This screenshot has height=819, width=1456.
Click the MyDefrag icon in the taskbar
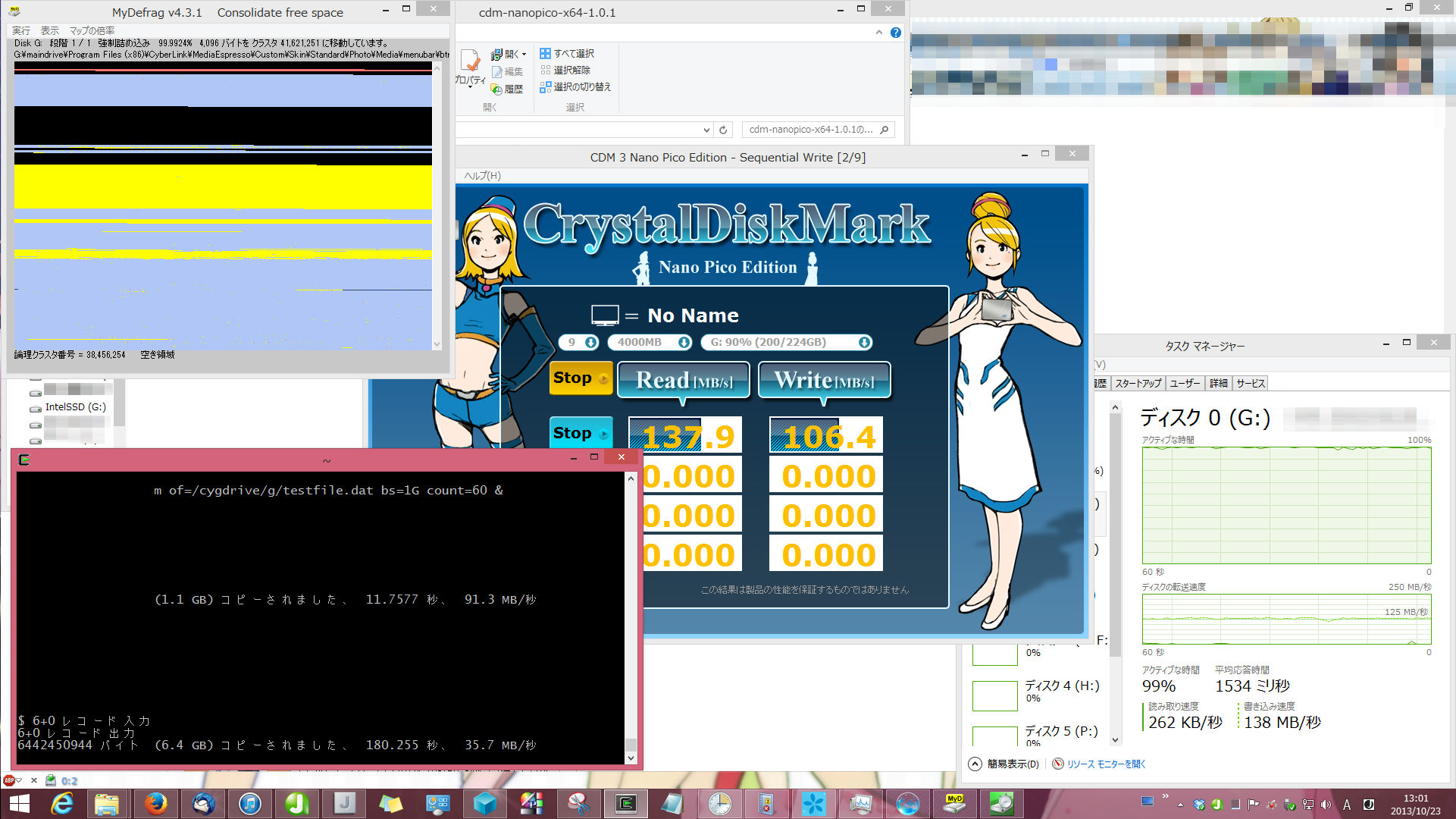(954, 803)
